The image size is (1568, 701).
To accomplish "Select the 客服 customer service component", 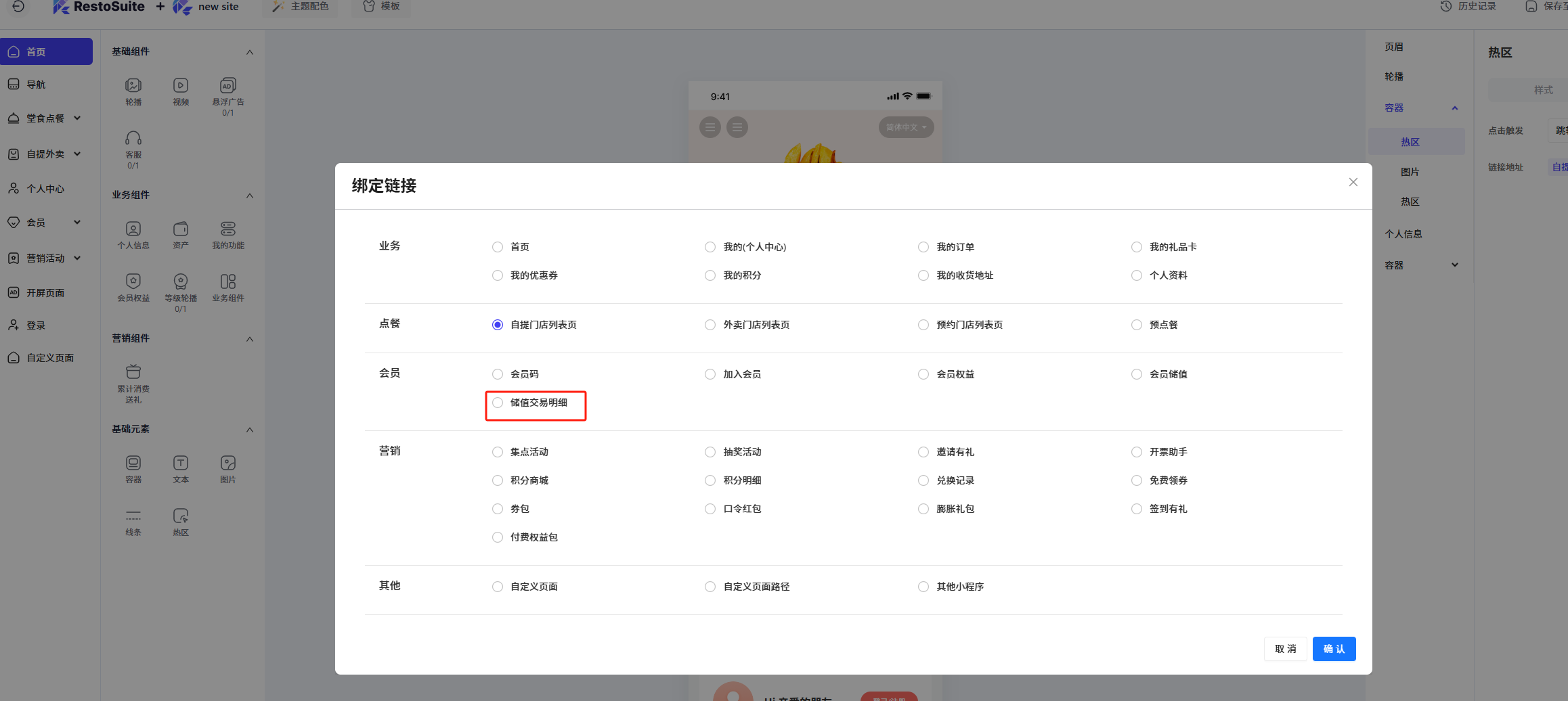I will coord(133,138).
